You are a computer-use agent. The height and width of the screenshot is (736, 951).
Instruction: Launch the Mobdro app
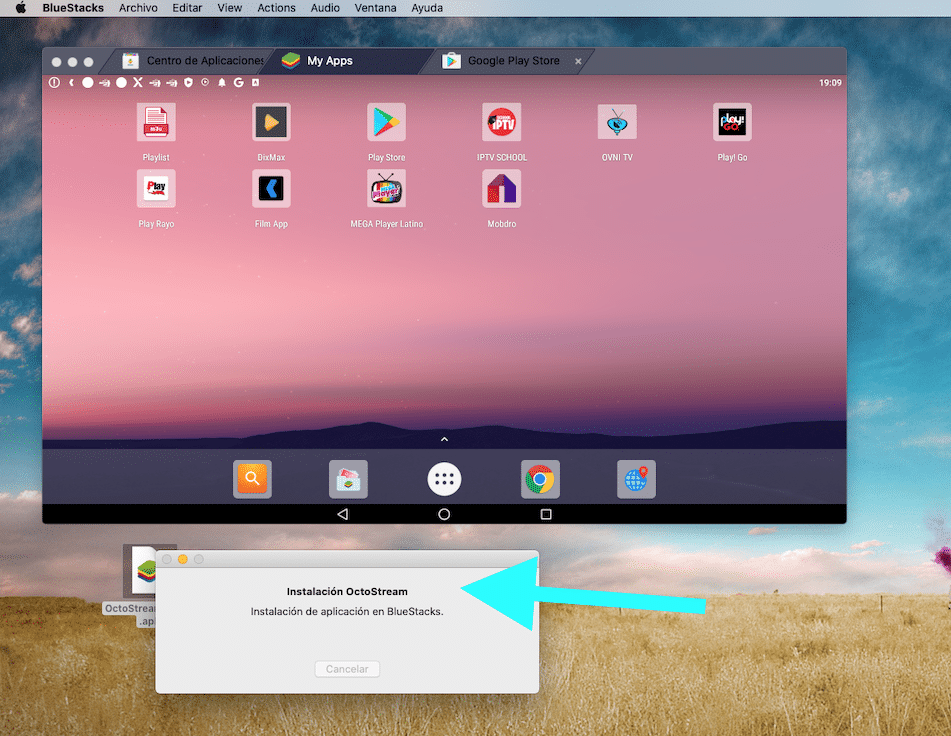501,188
